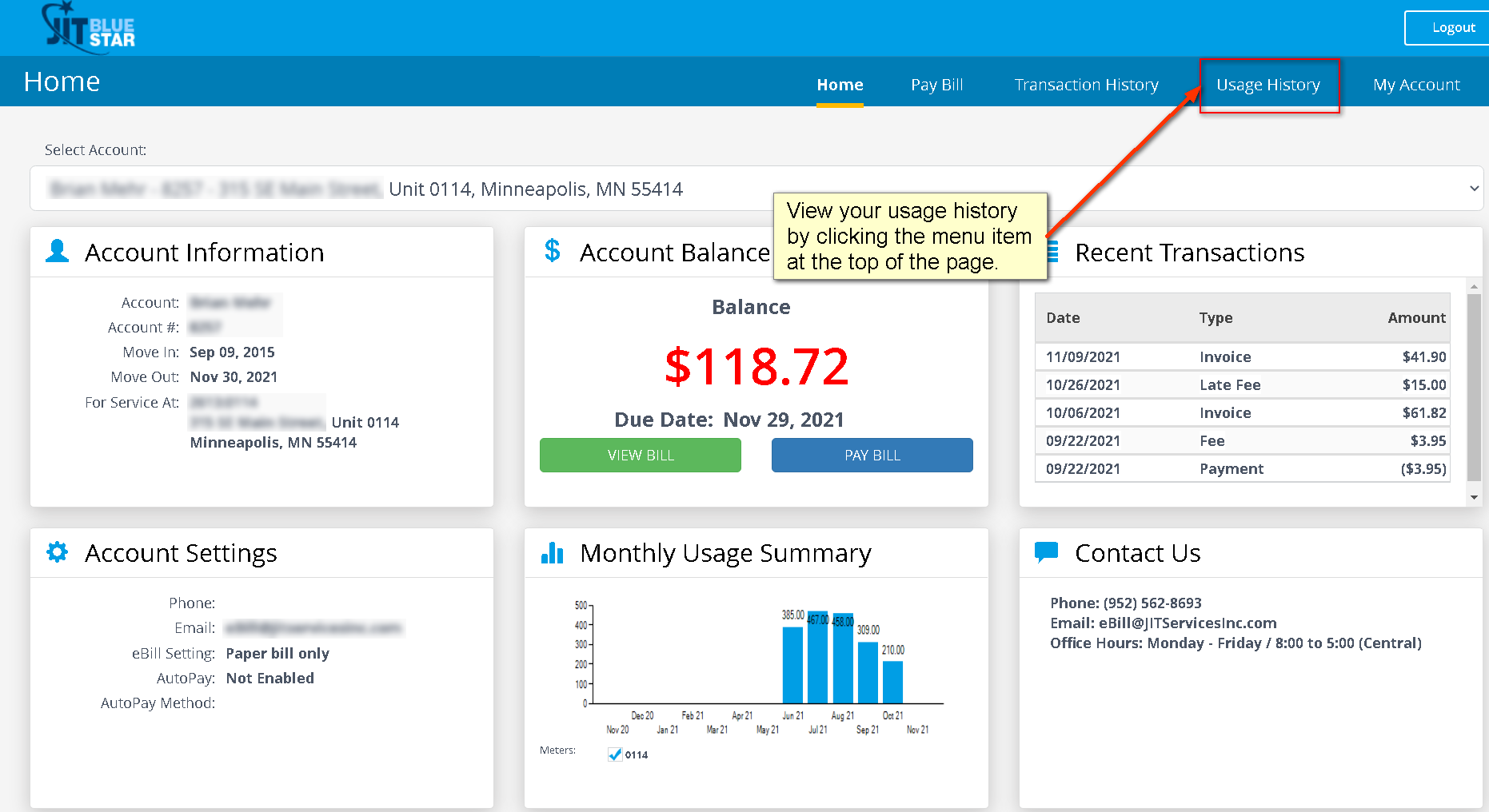Click the Account Balance dollar icon
Image resolution: width=1489 pixels, height=812 pixels.
(x=552, y=251)
